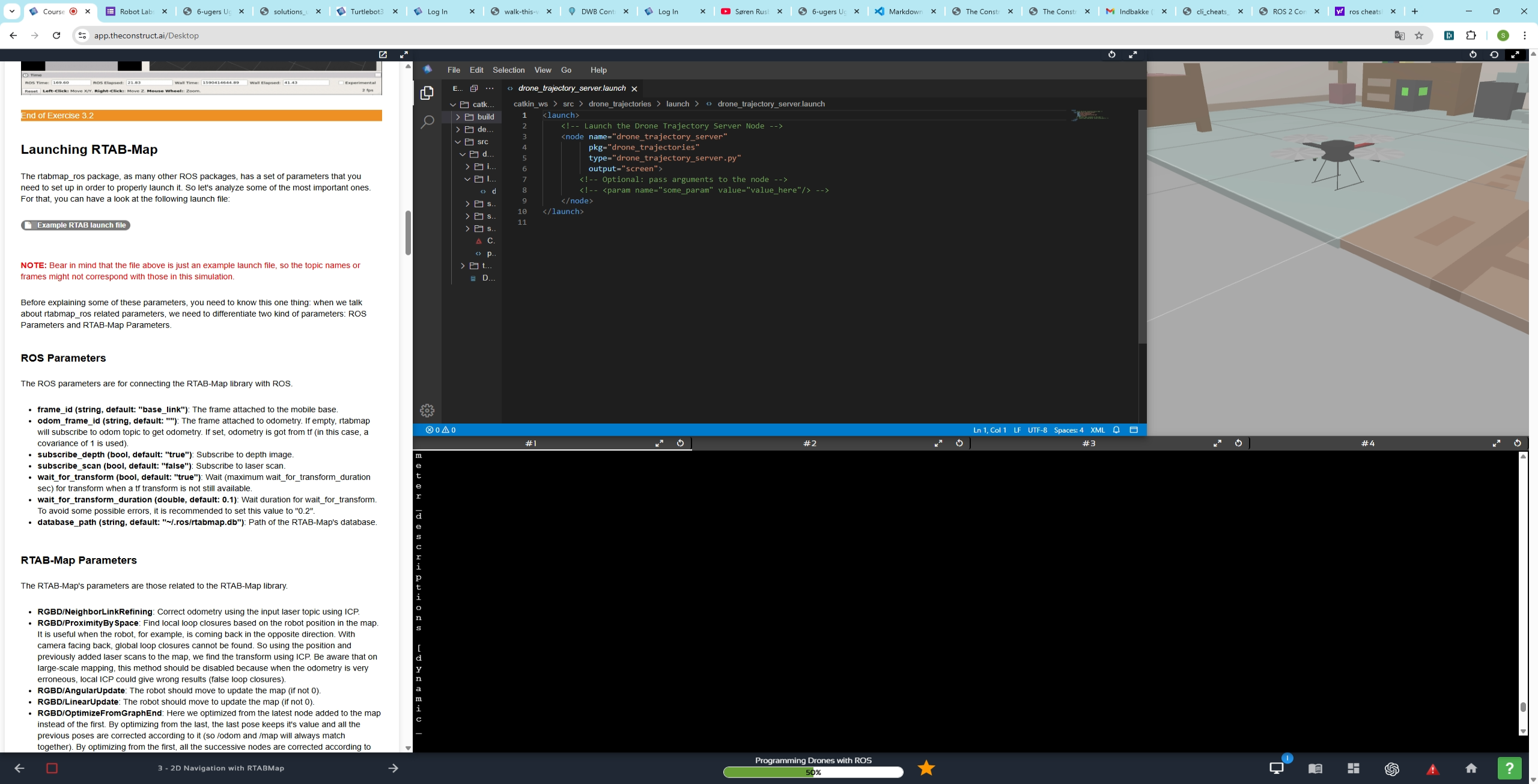
Task: Switch to the terminal tab #2
Action: tap(809, 443)
